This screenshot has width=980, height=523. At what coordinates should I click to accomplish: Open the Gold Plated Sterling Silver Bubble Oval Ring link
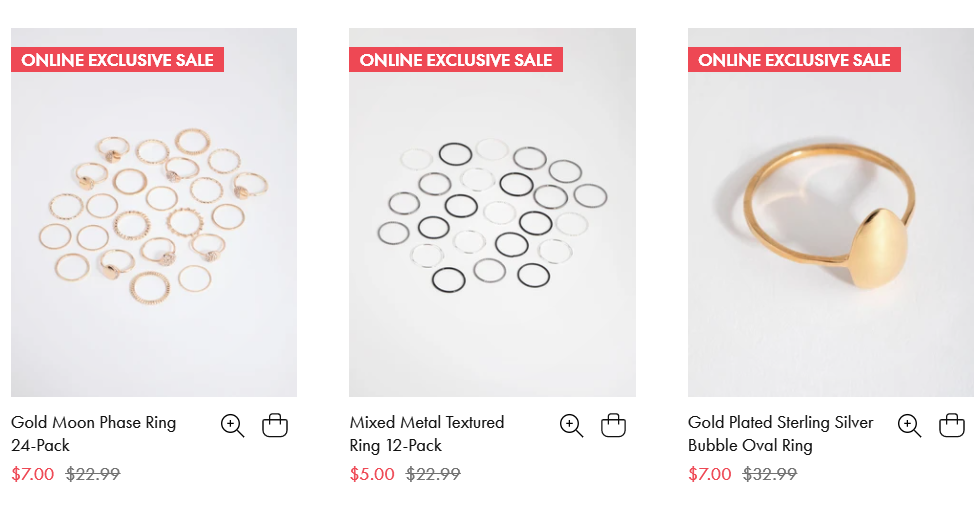tap(781, 434)
